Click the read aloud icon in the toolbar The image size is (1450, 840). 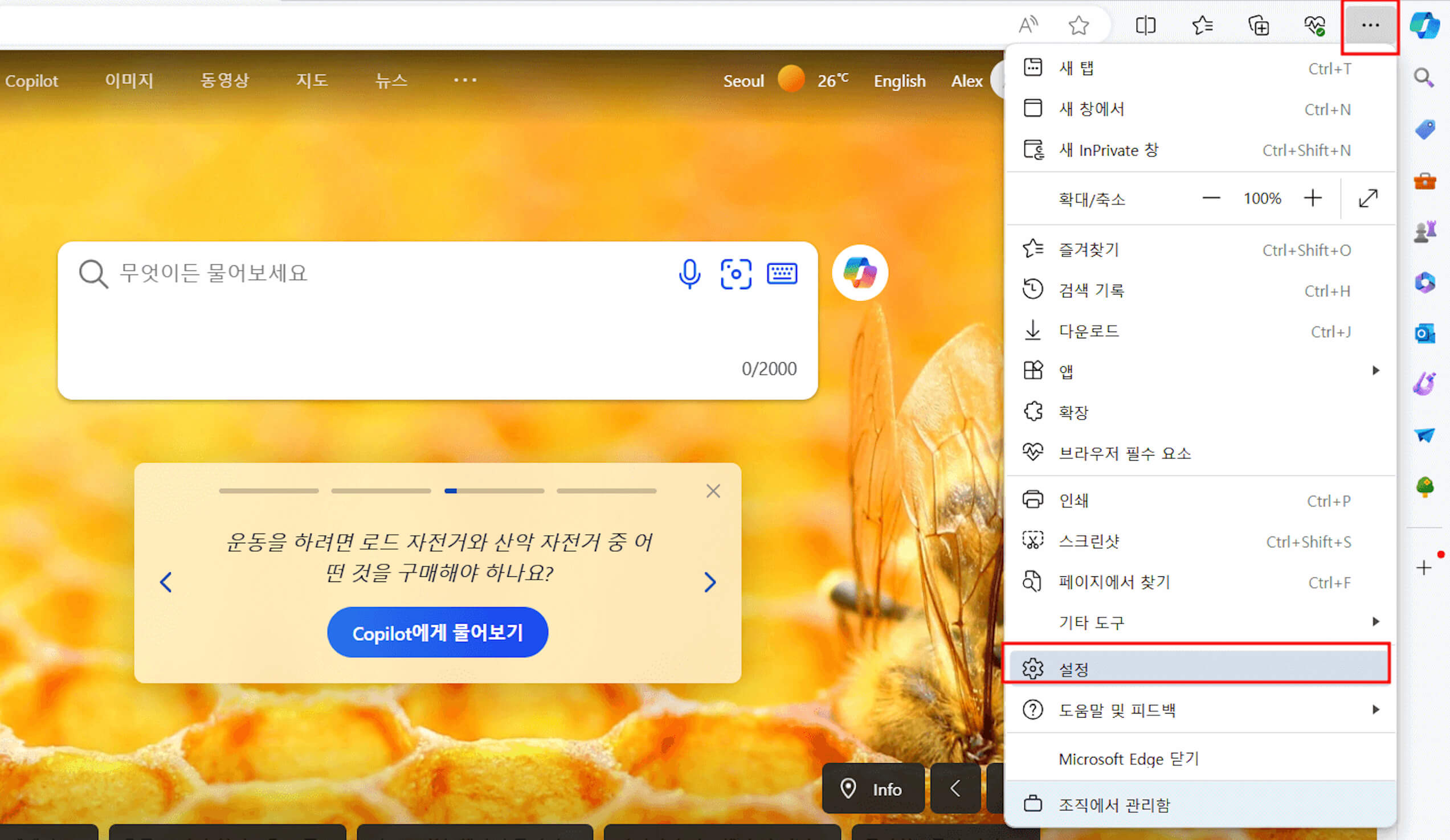click(1028, 24)
